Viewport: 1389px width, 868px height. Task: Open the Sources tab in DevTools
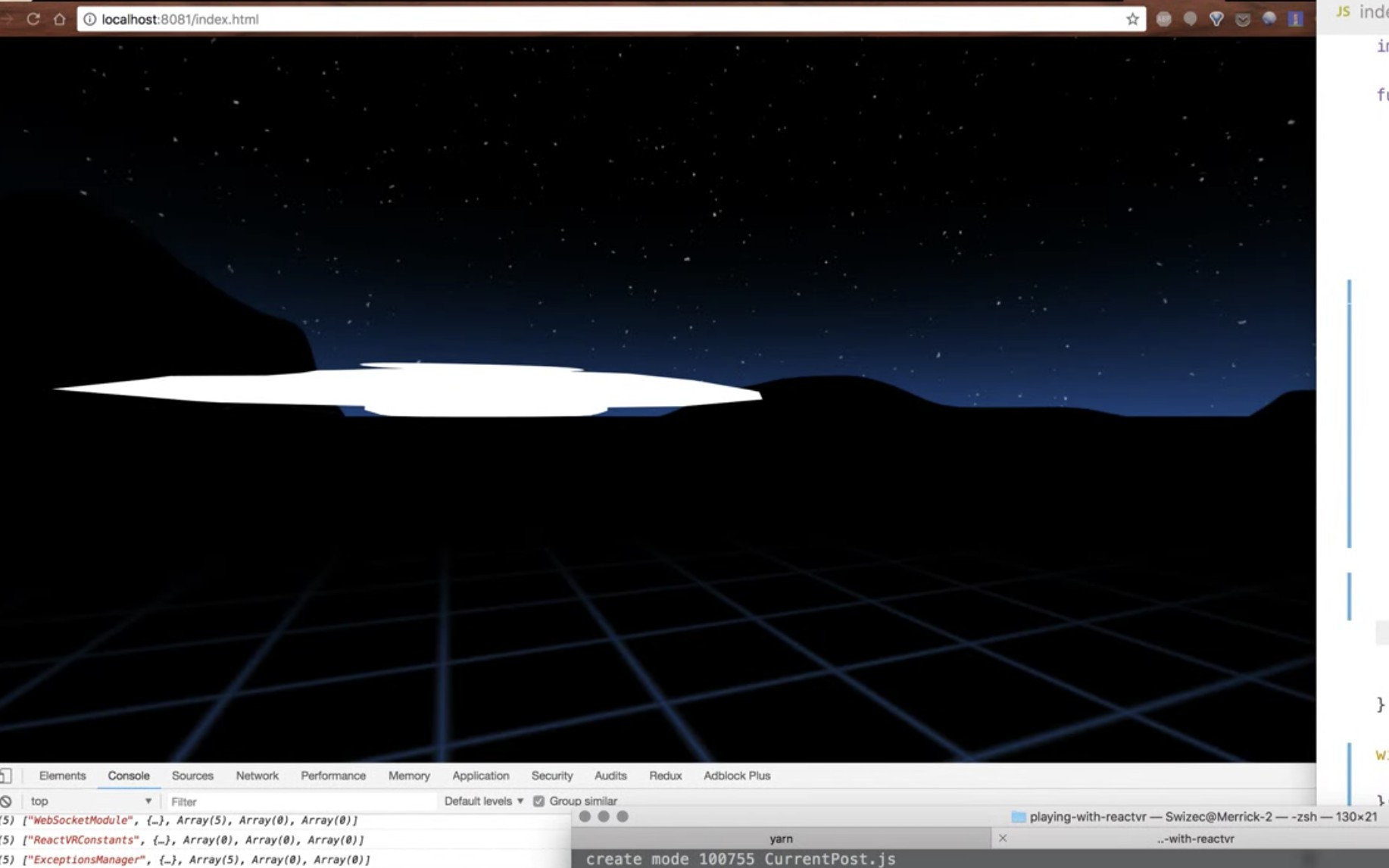(x=192, y=776)
